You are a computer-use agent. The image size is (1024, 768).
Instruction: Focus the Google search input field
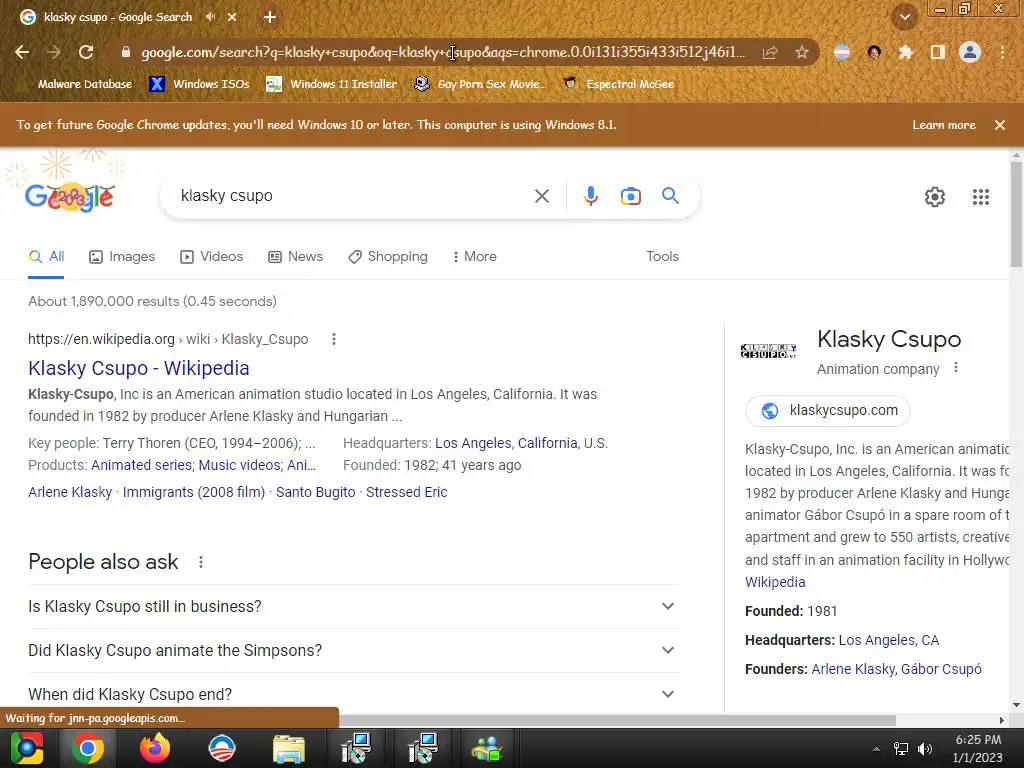(x=353, y=196)
